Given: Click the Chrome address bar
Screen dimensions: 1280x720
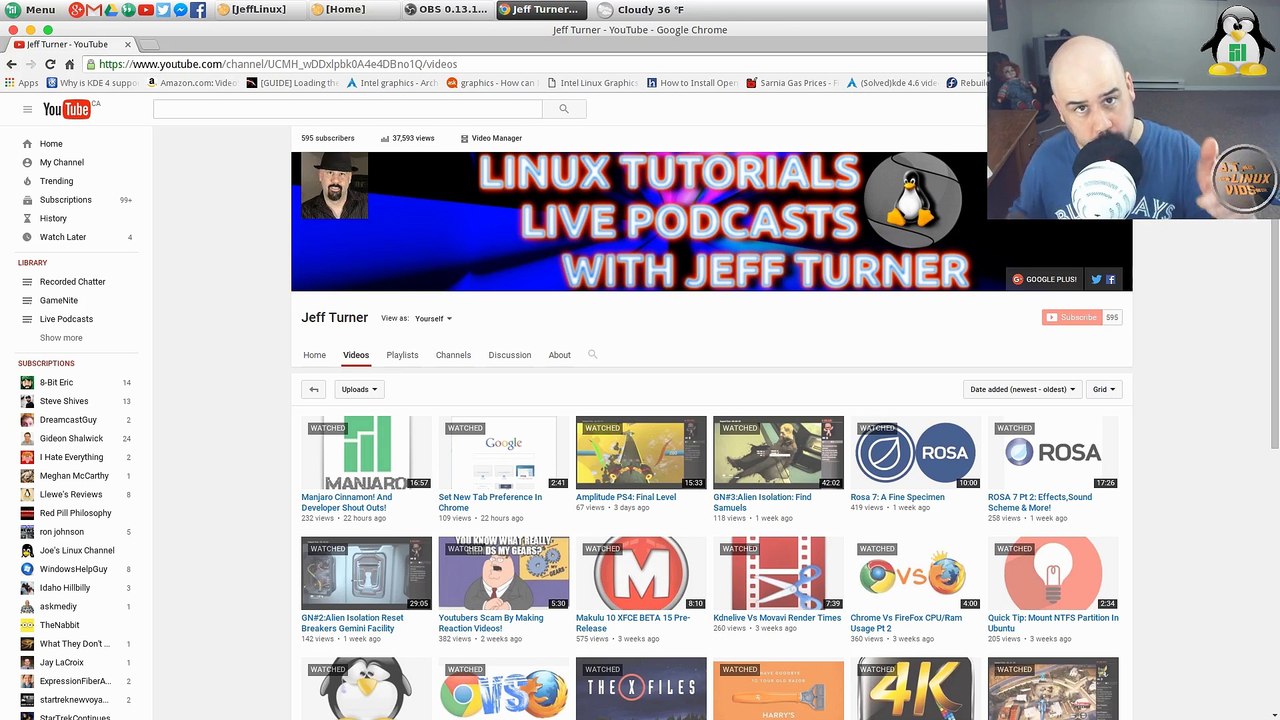Looking at the screenshot, I should pyautogui.click(x=530, y=64).
